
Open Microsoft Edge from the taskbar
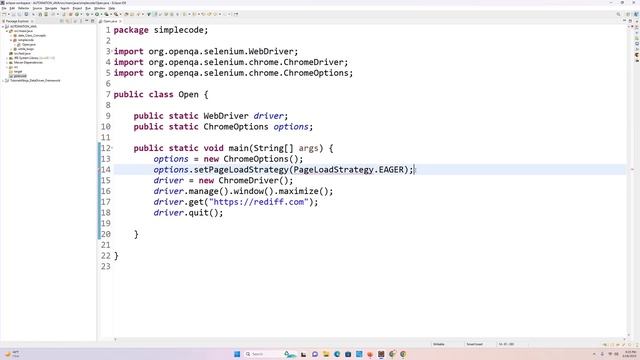coord(337,354)
